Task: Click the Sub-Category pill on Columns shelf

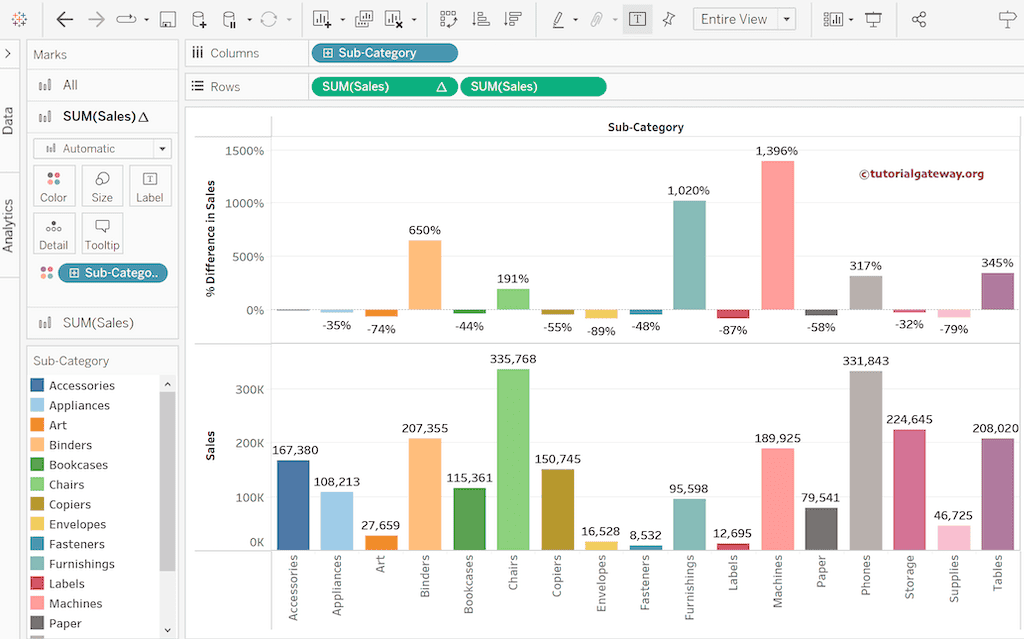Action: point(385,53)
